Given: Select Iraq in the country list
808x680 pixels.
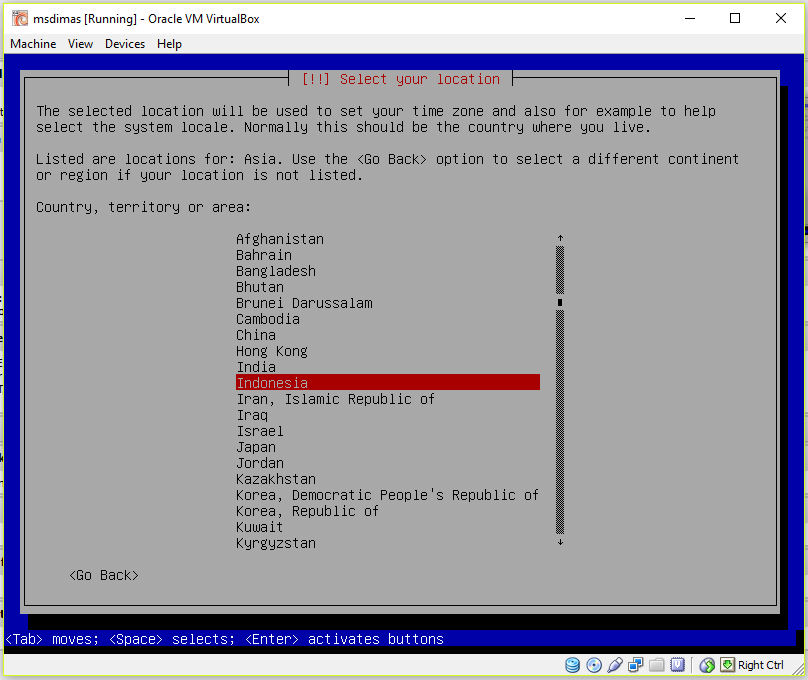Looking at the screenshot, I should (x=252, y=415).
